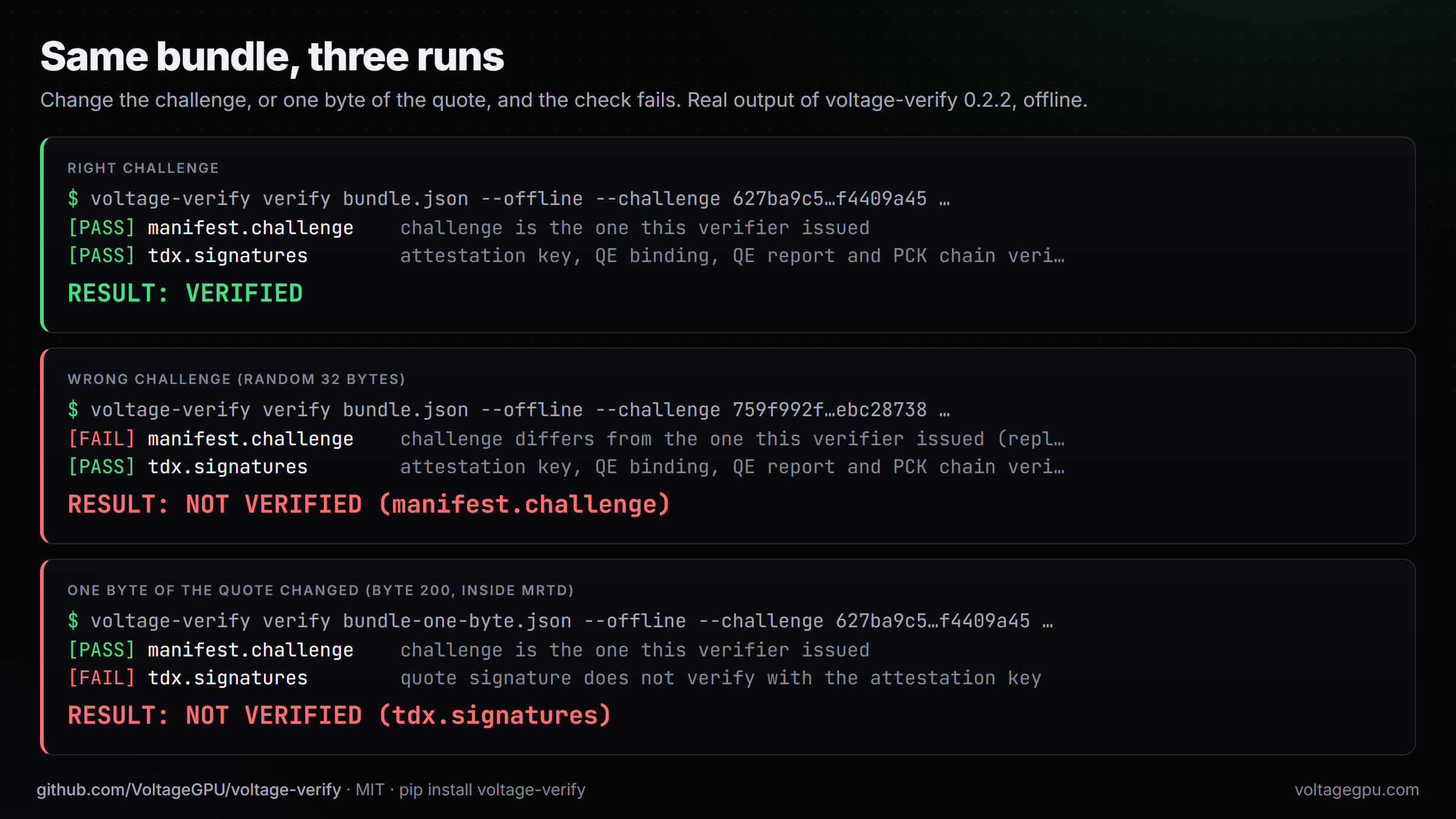Click 'ONE BYTE OF THE QUOTE CHANGED' label
Screen dimensions: 1456x819
[x=320, y=590]
